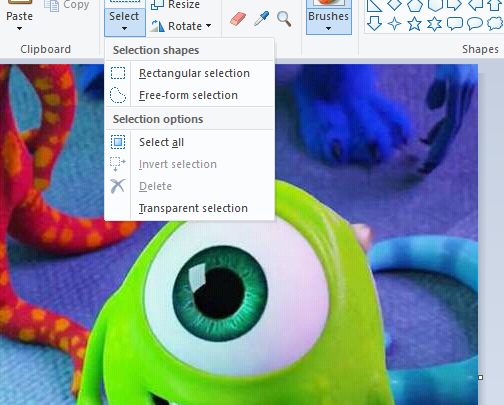The height and width of the screenshot is (405, 504).
Task: Choose the left arrow shape
Action: [x=475, y=5]
